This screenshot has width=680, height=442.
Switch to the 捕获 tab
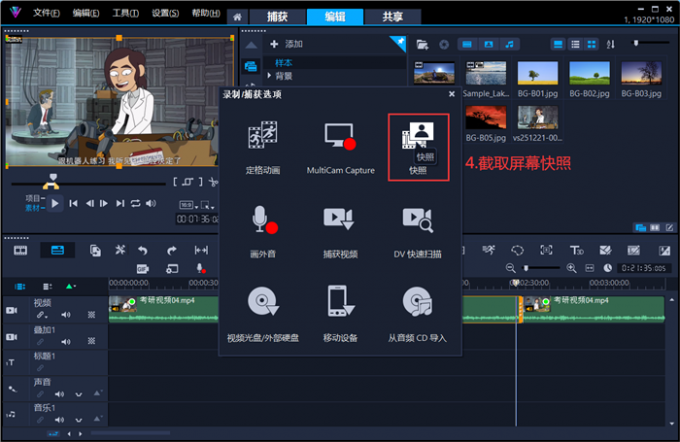pos(277,17)
